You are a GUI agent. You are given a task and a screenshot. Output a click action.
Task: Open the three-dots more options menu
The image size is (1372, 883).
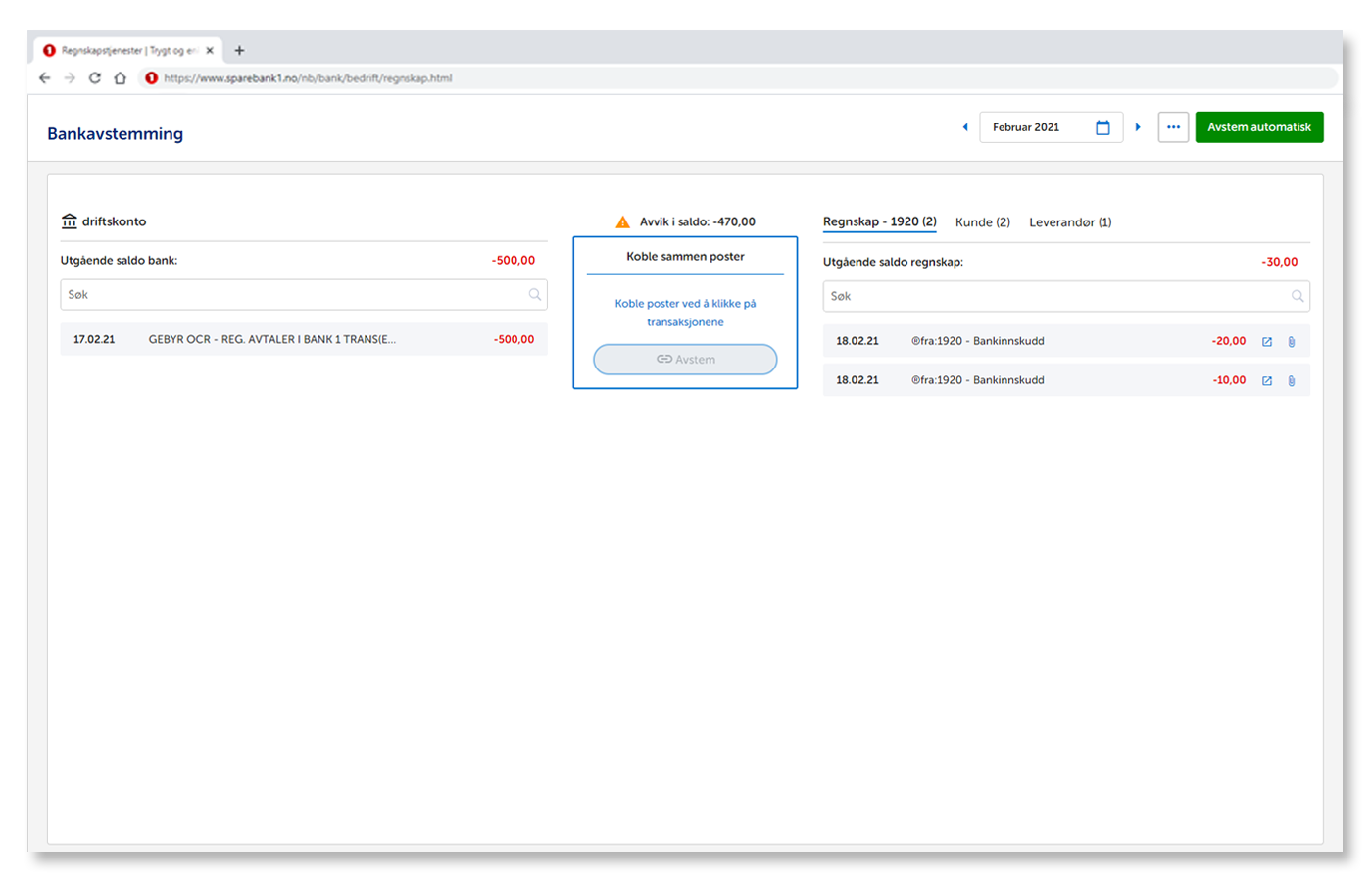(1173, 127)
